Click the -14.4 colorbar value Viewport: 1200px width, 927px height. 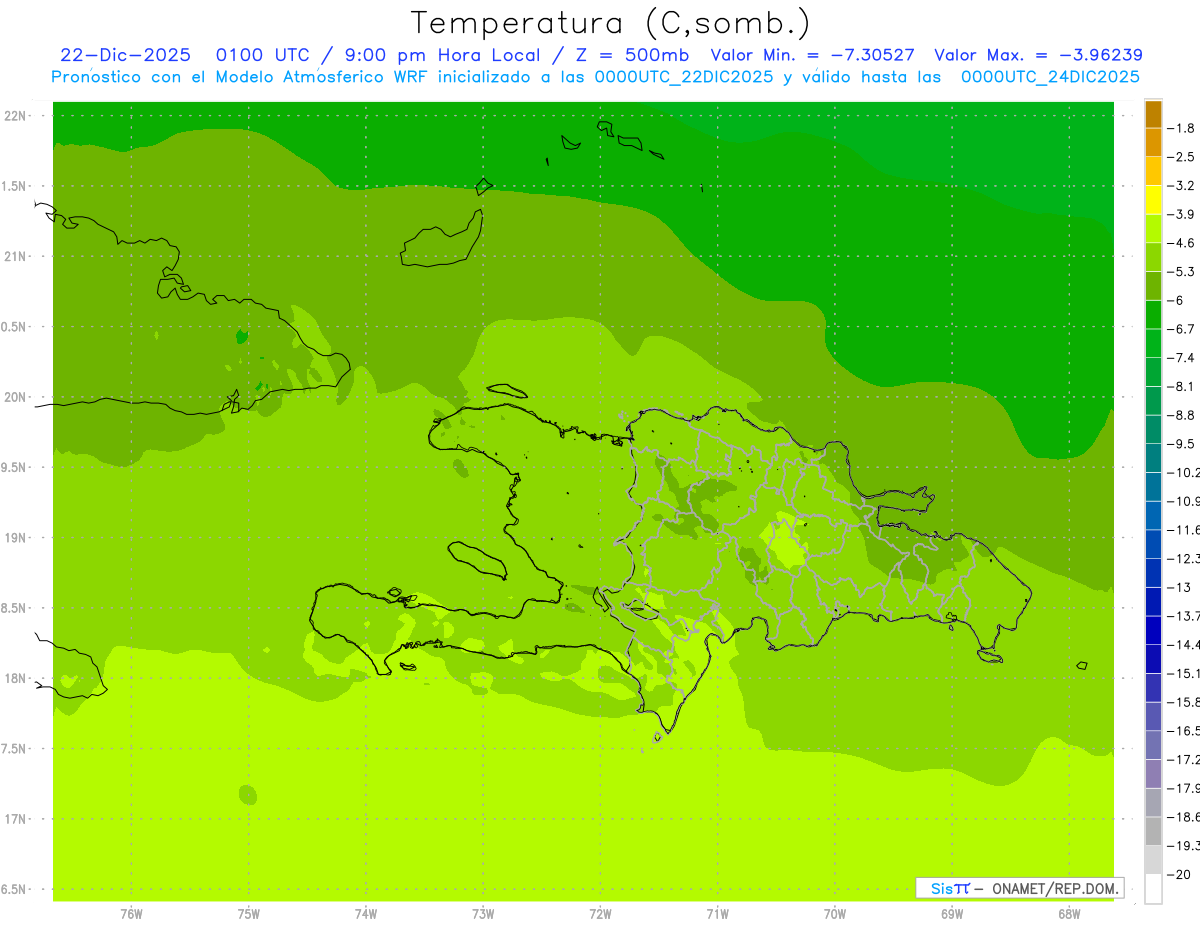[1183, 645]
